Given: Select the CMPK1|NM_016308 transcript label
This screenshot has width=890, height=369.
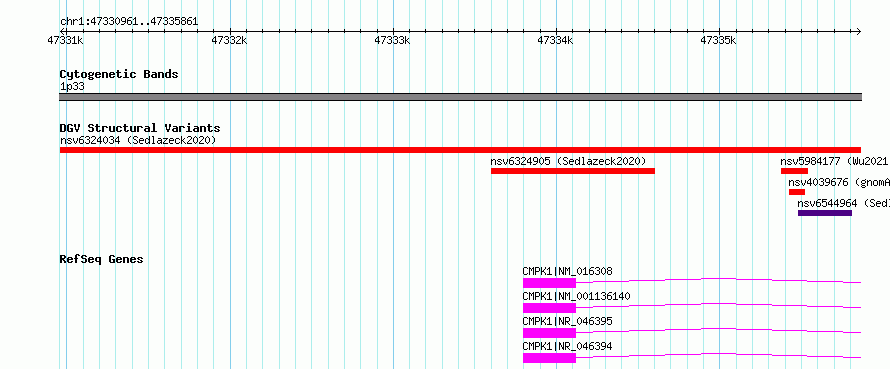Looking at the screenshot, I should 568,271.
